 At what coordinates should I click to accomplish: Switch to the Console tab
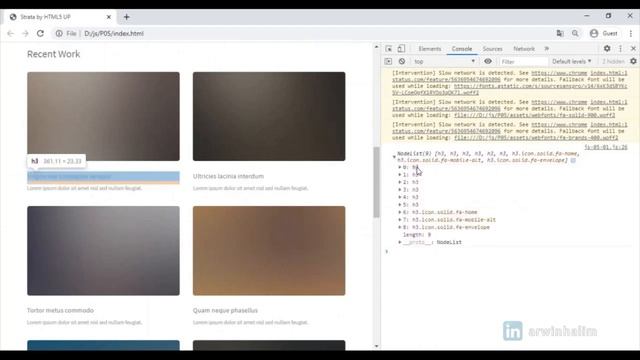click(x=462, y=49)
